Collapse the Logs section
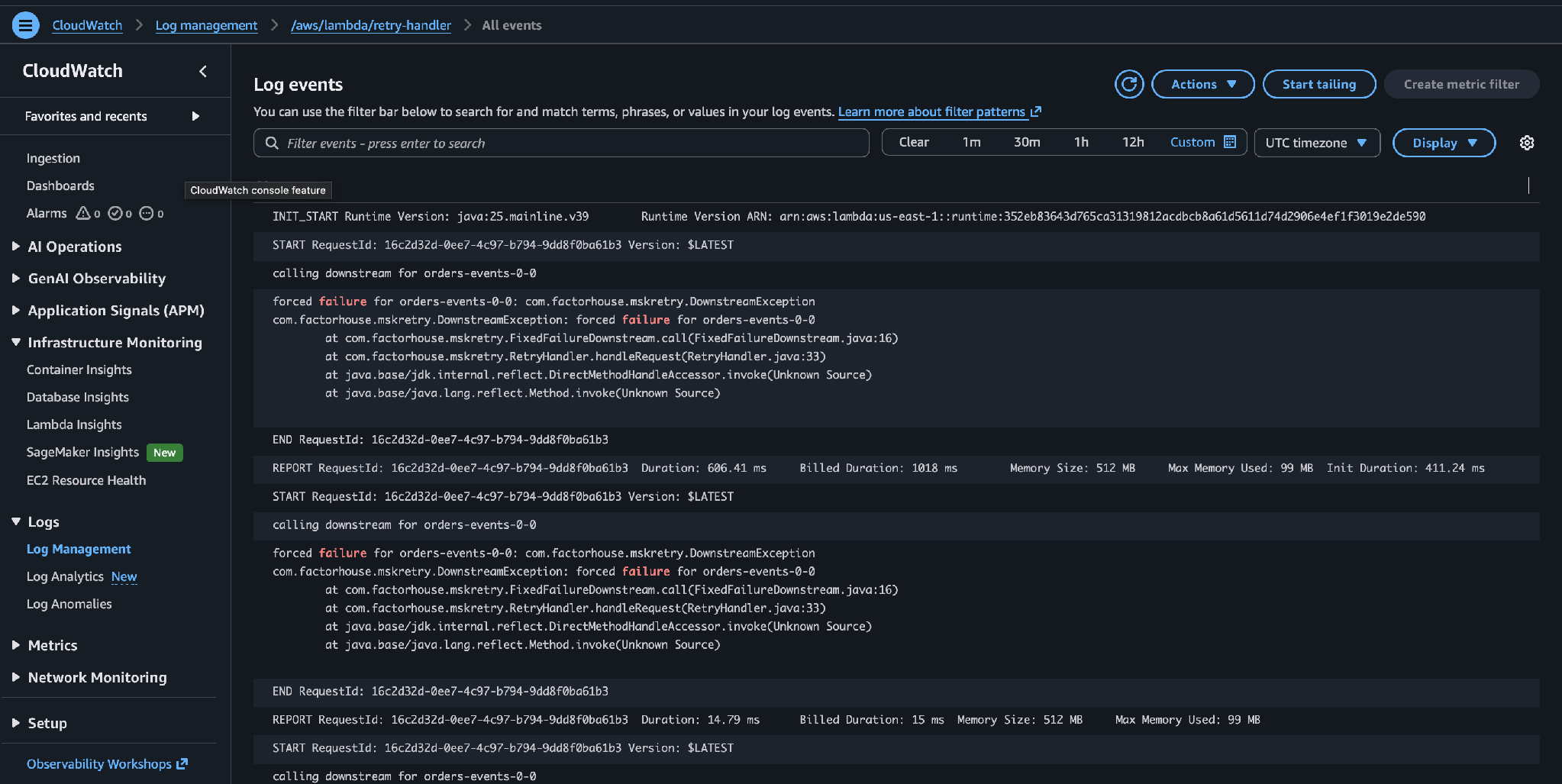 click(x=15, y=521)
